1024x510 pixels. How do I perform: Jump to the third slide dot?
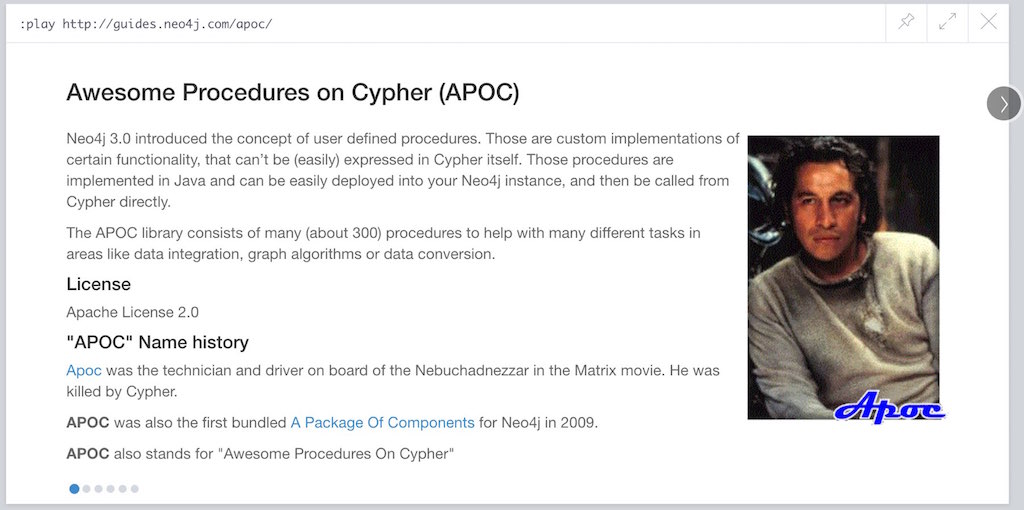pyautogui.click(x=98, y=488)
